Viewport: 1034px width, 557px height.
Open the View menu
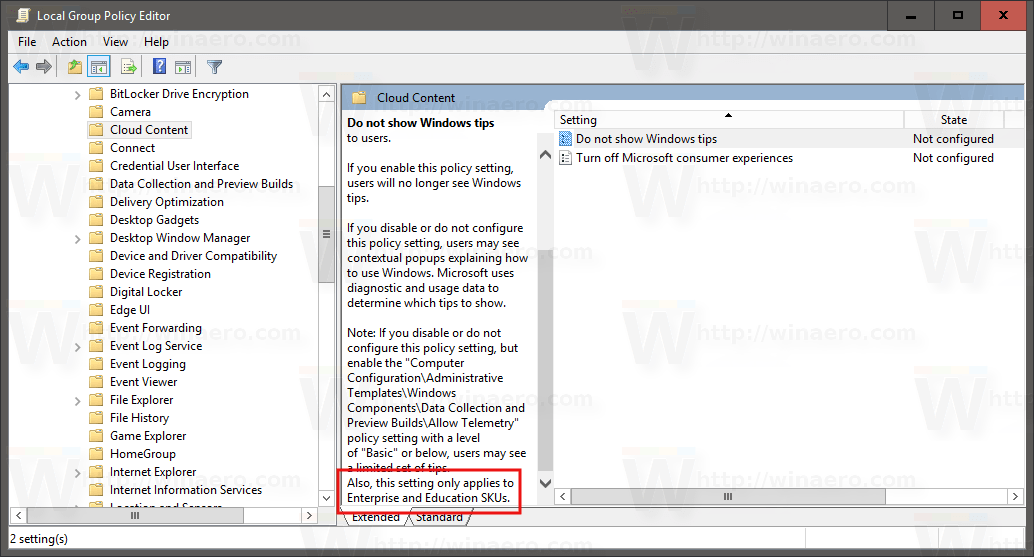tap(115, 42)
